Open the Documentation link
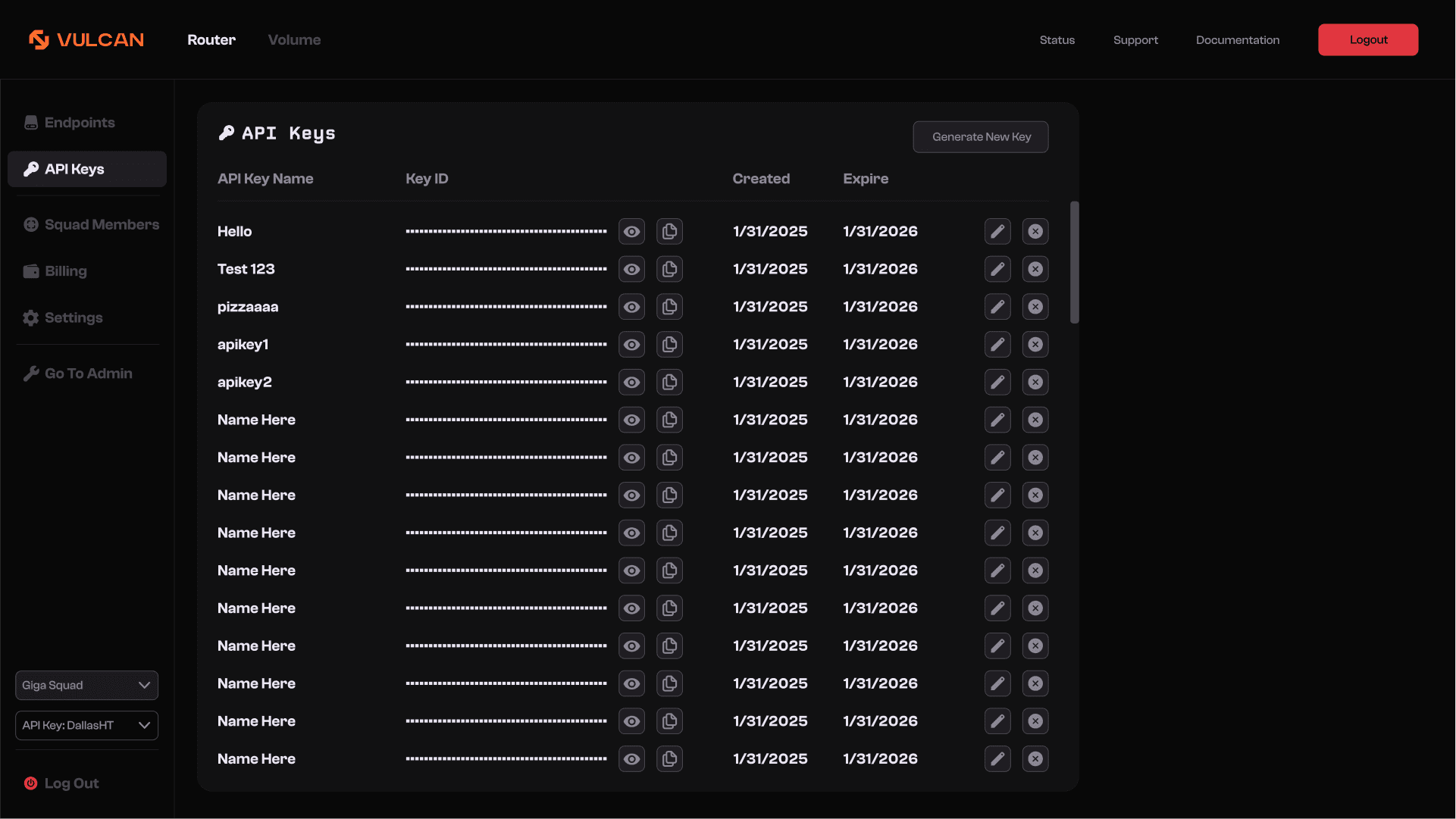Screen dimensions: 1456x819 pyautogui.click(x=1237, y=40)
